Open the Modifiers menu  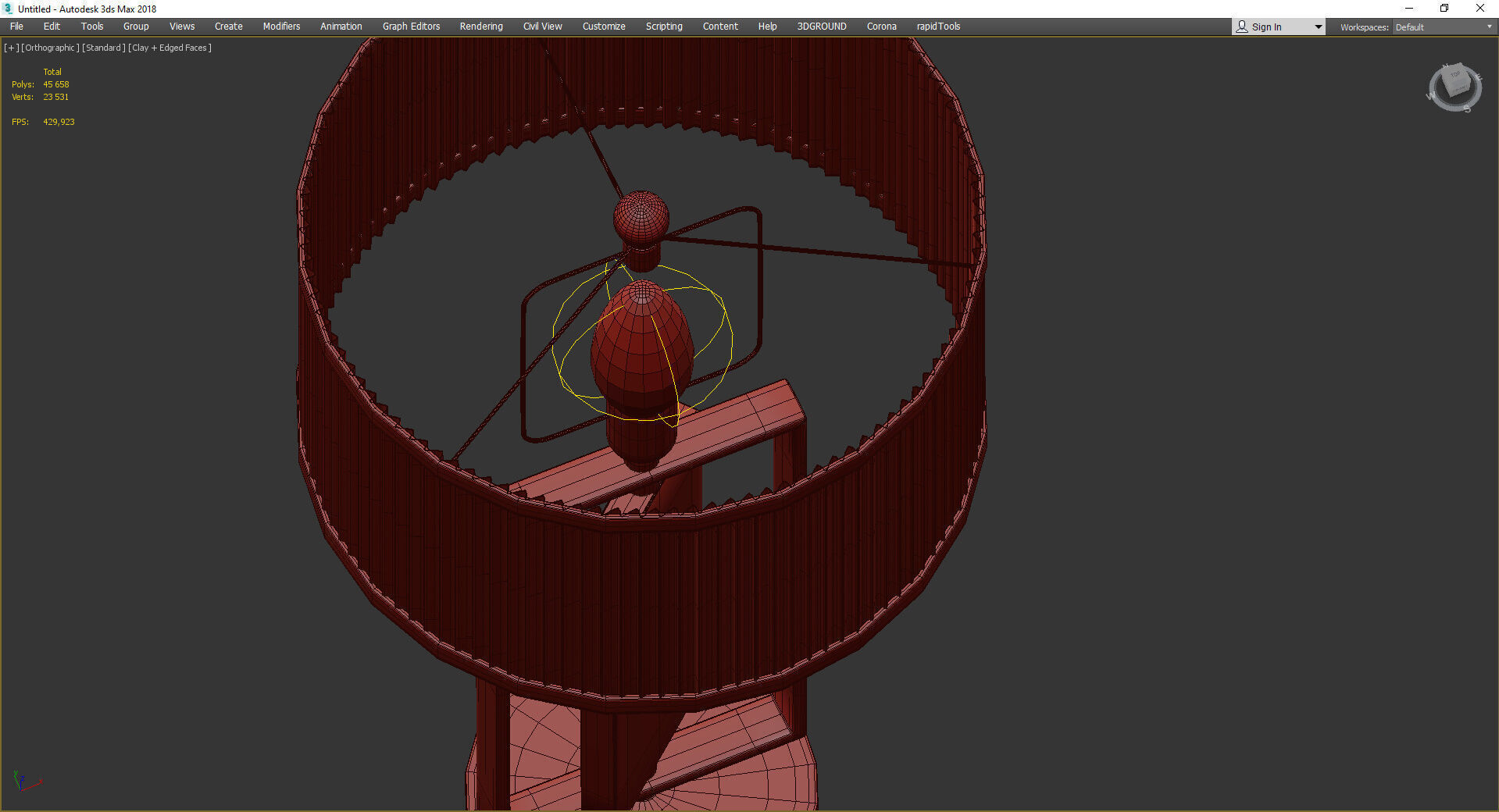click(x=281, y=27)
